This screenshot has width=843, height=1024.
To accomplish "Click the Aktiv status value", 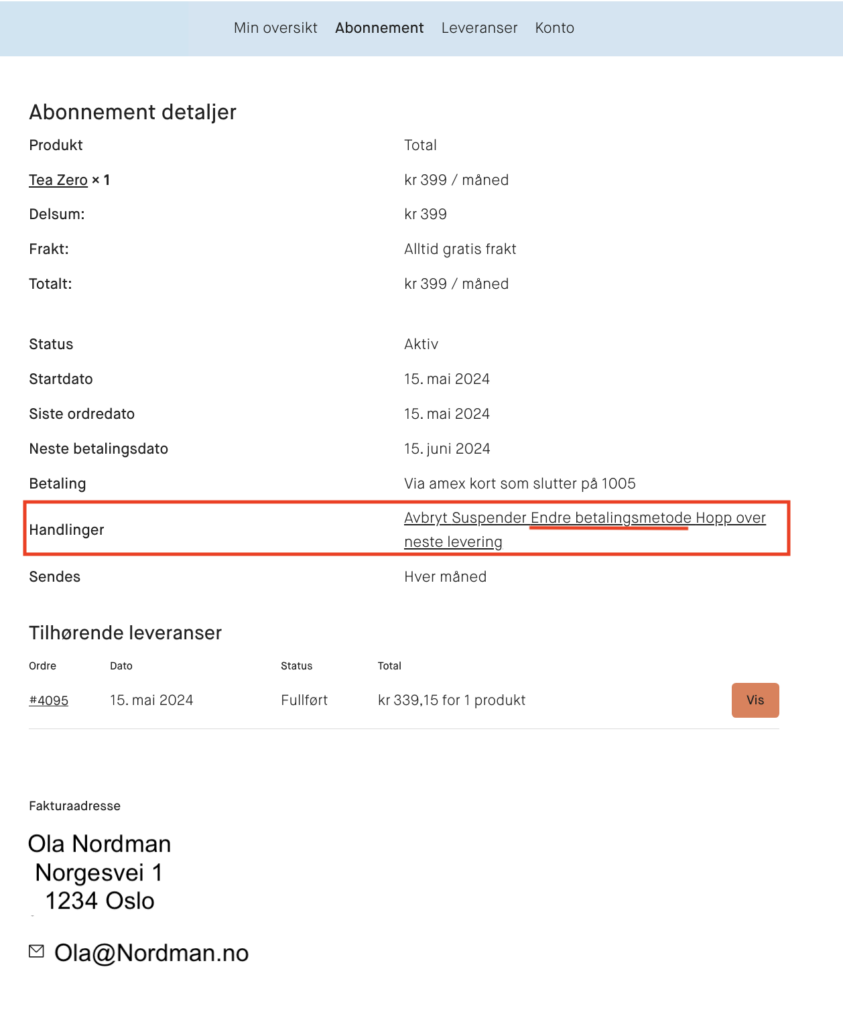I will (x=421, y=344).
